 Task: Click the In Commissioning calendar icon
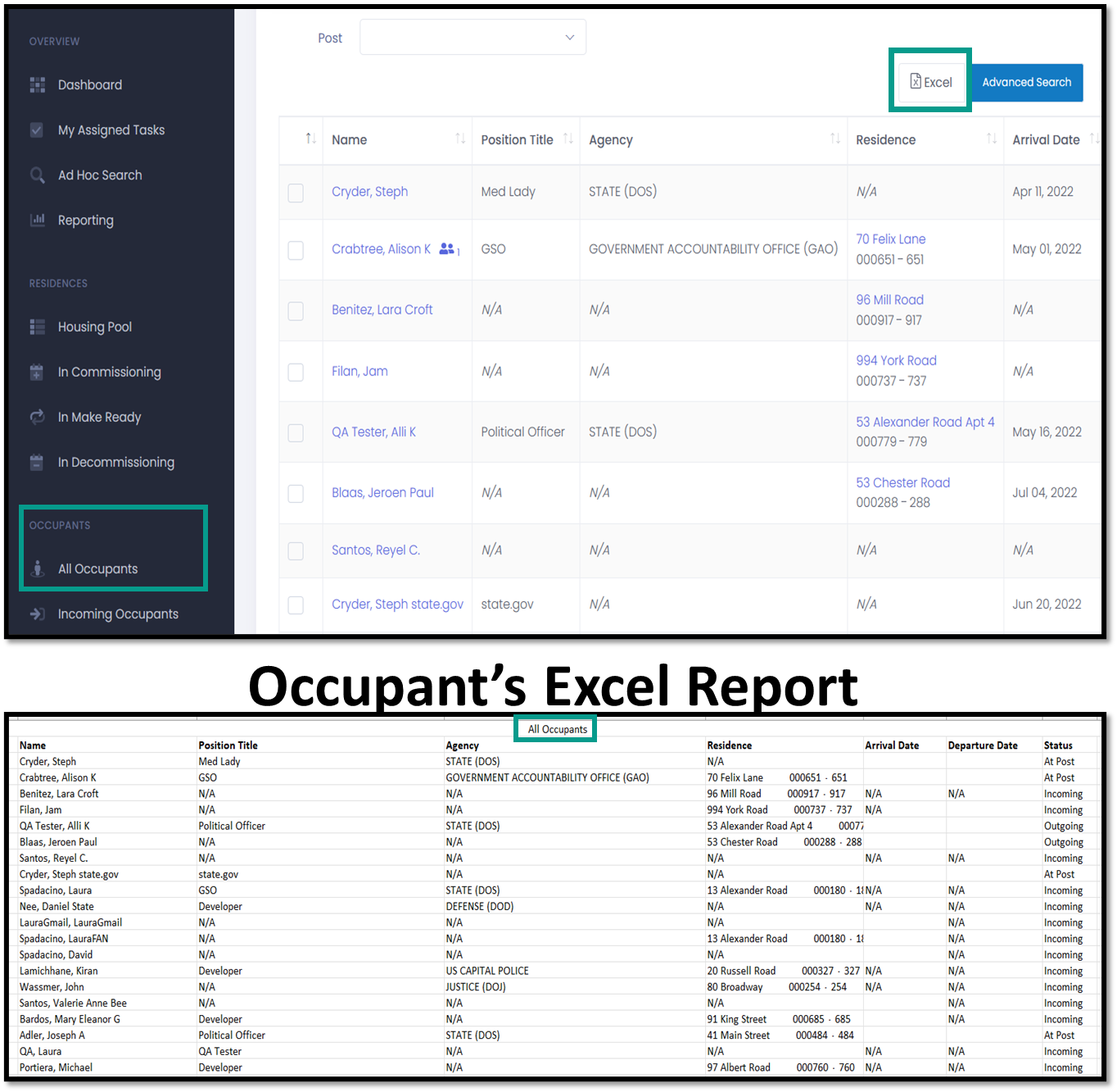(x=37, y=371)
